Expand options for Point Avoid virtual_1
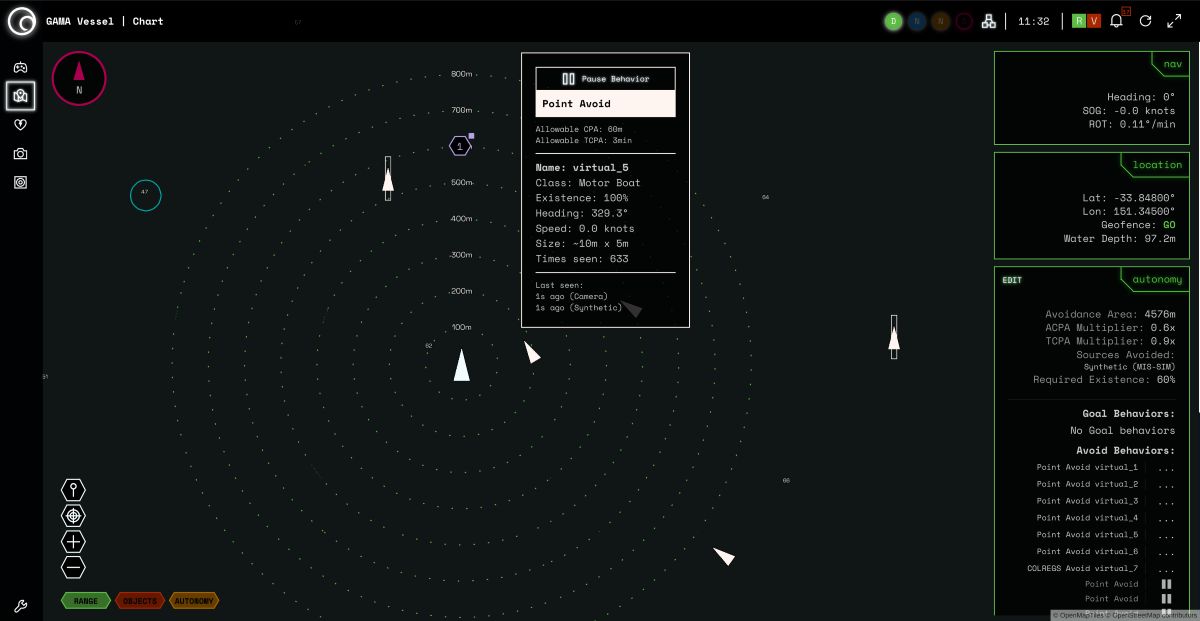This screenshot has width=1200, height=621. pyautogui.click(x=1166, y=468)
